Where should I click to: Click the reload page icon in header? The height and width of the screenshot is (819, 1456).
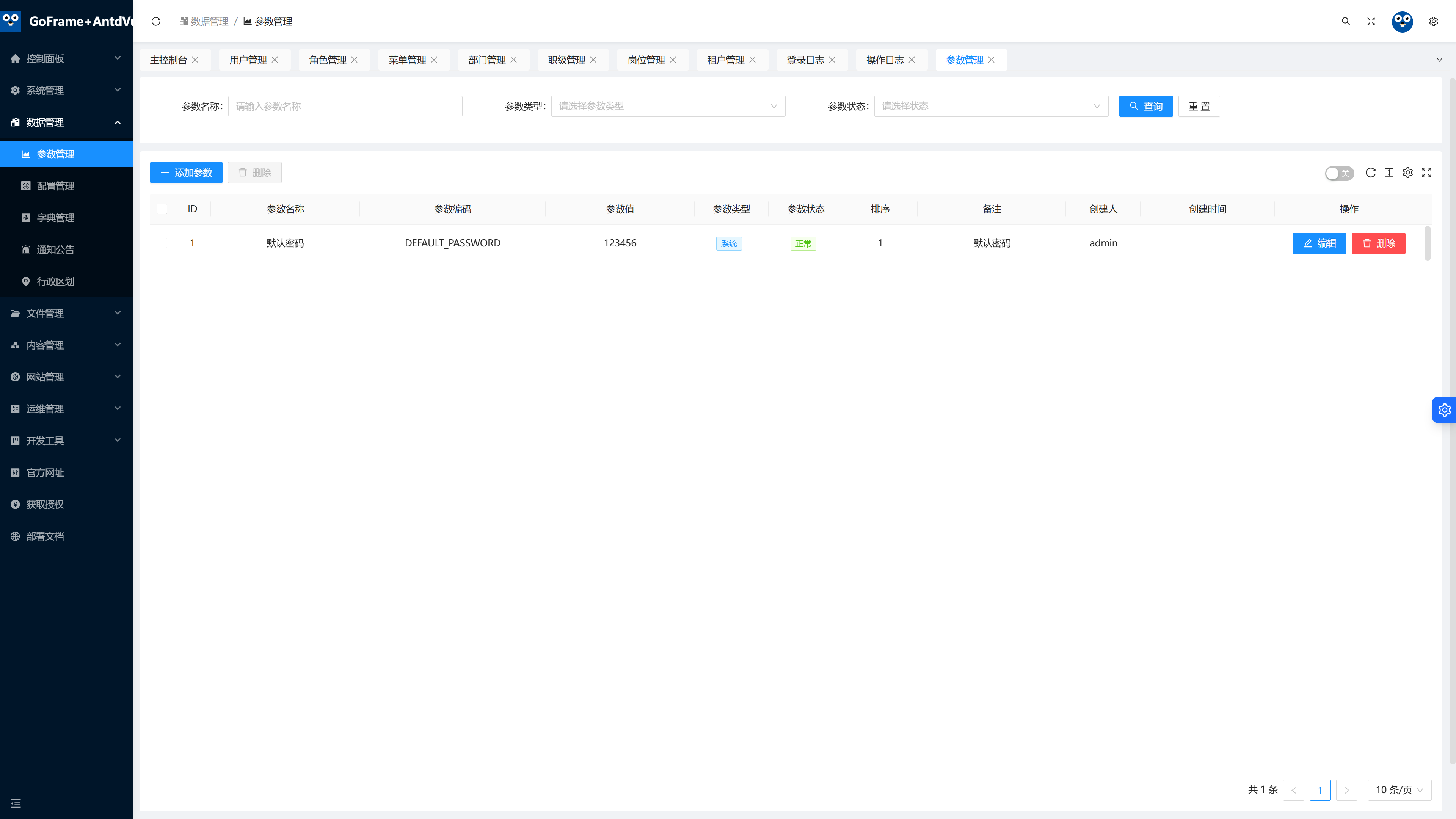tap(156, 22)
